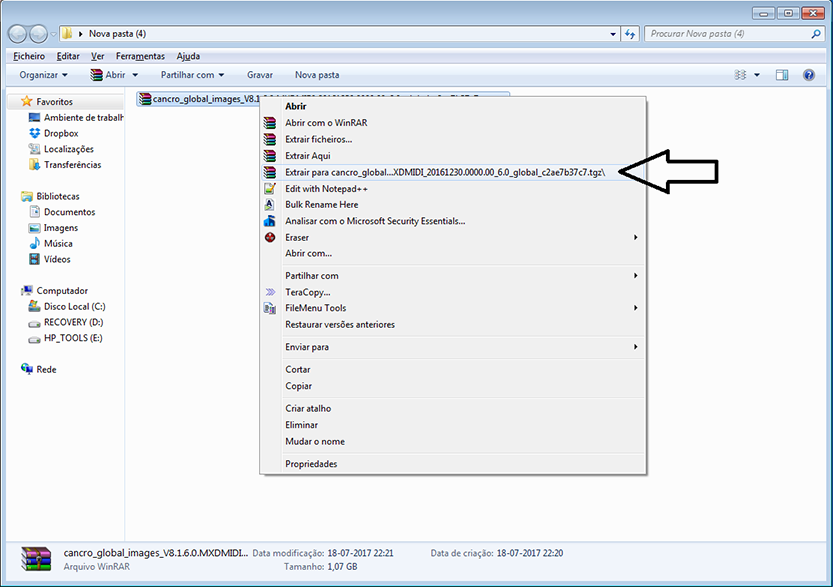Click Notepad++ icon in context menu
The width and height of the screenshot is (833, 587).
pyautogui.click(x=269, y=188)
